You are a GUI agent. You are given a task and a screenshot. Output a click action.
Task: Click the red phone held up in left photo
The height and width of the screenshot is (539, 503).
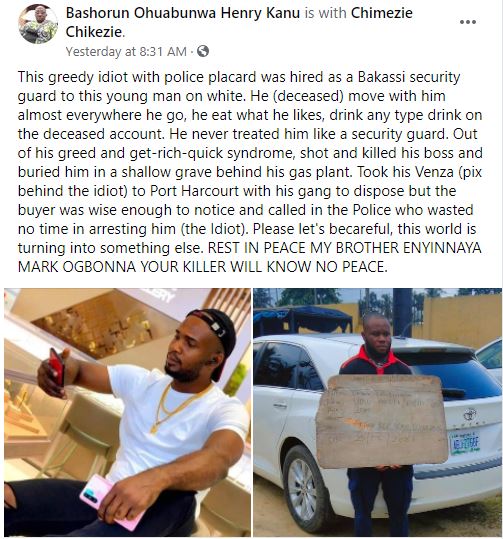coord(57,366)
